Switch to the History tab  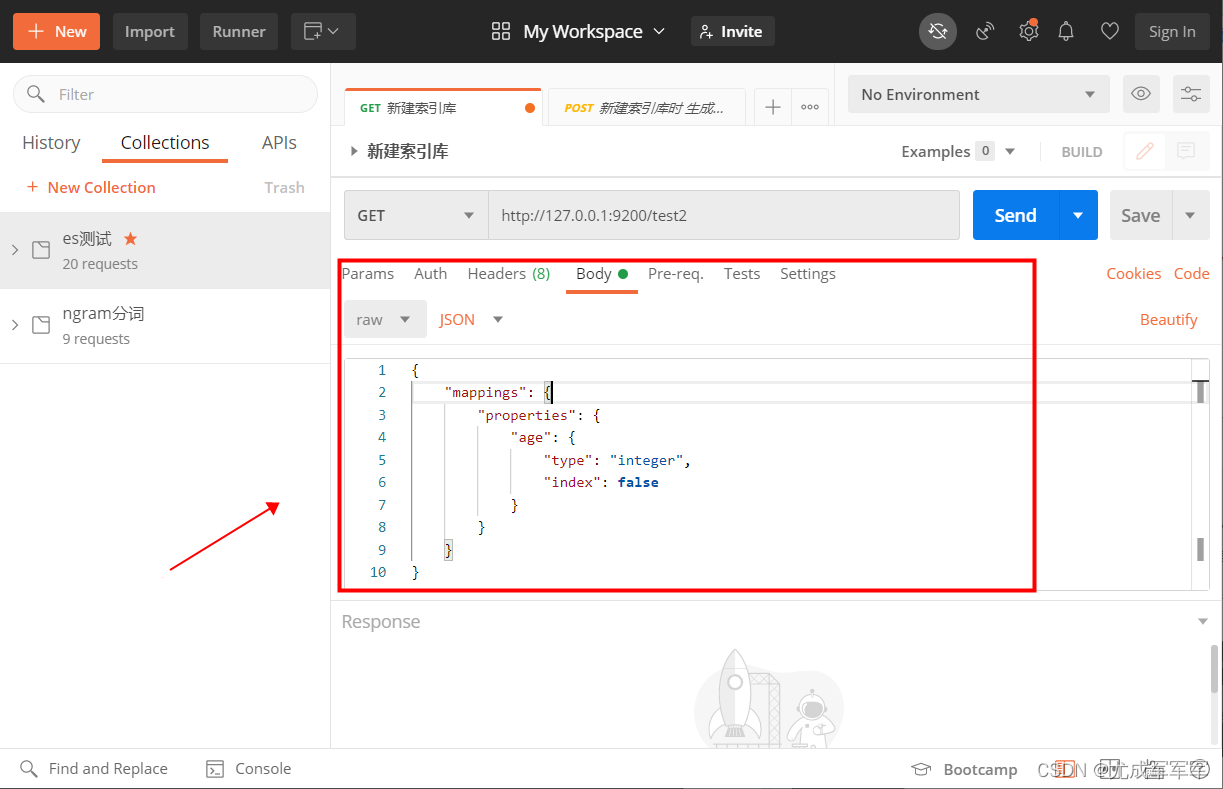(51, 142)
